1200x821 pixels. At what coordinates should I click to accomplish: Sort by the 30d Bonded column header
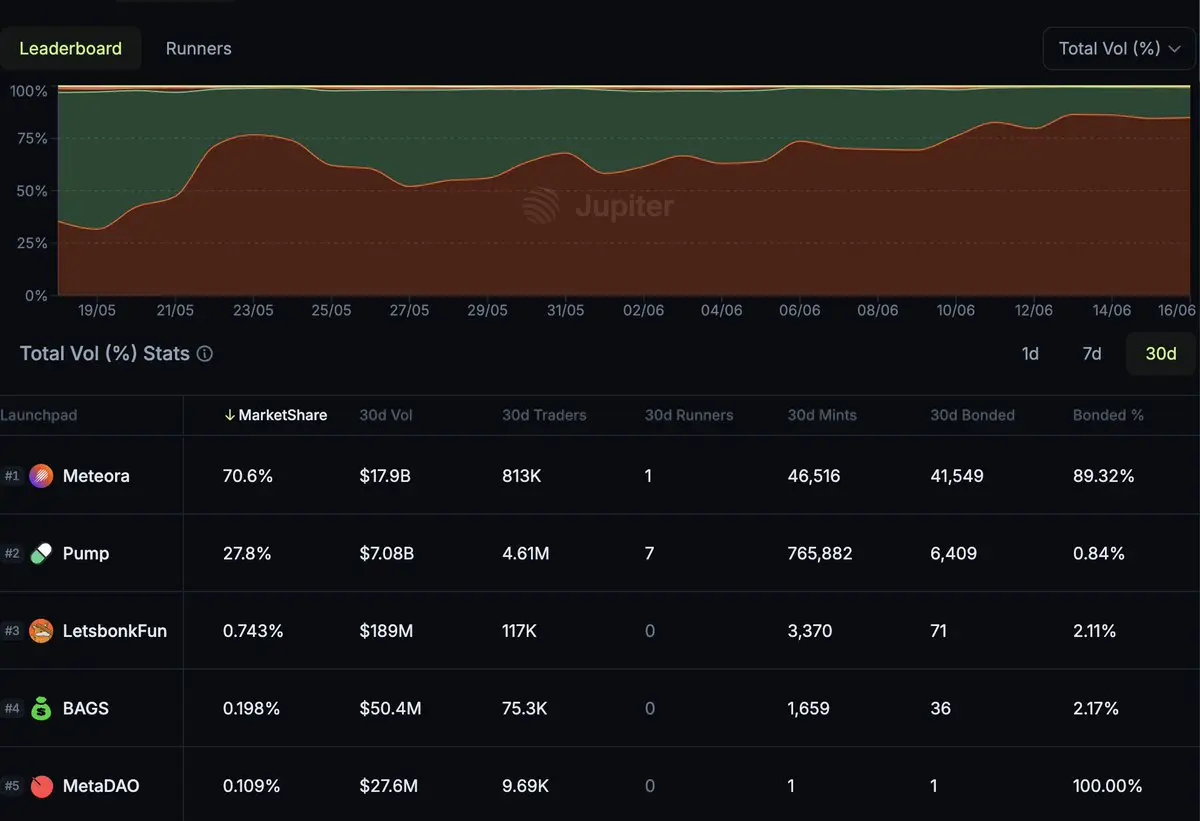[x=972, y=415]
